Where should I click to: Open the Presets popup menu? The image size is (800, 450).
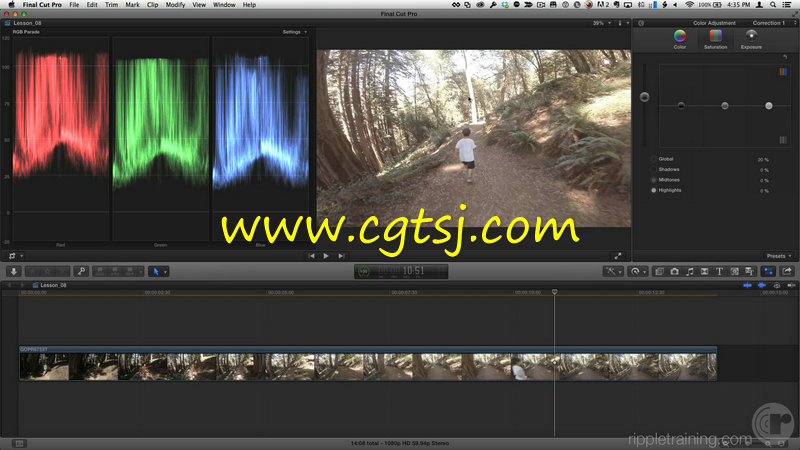(779, 256)
